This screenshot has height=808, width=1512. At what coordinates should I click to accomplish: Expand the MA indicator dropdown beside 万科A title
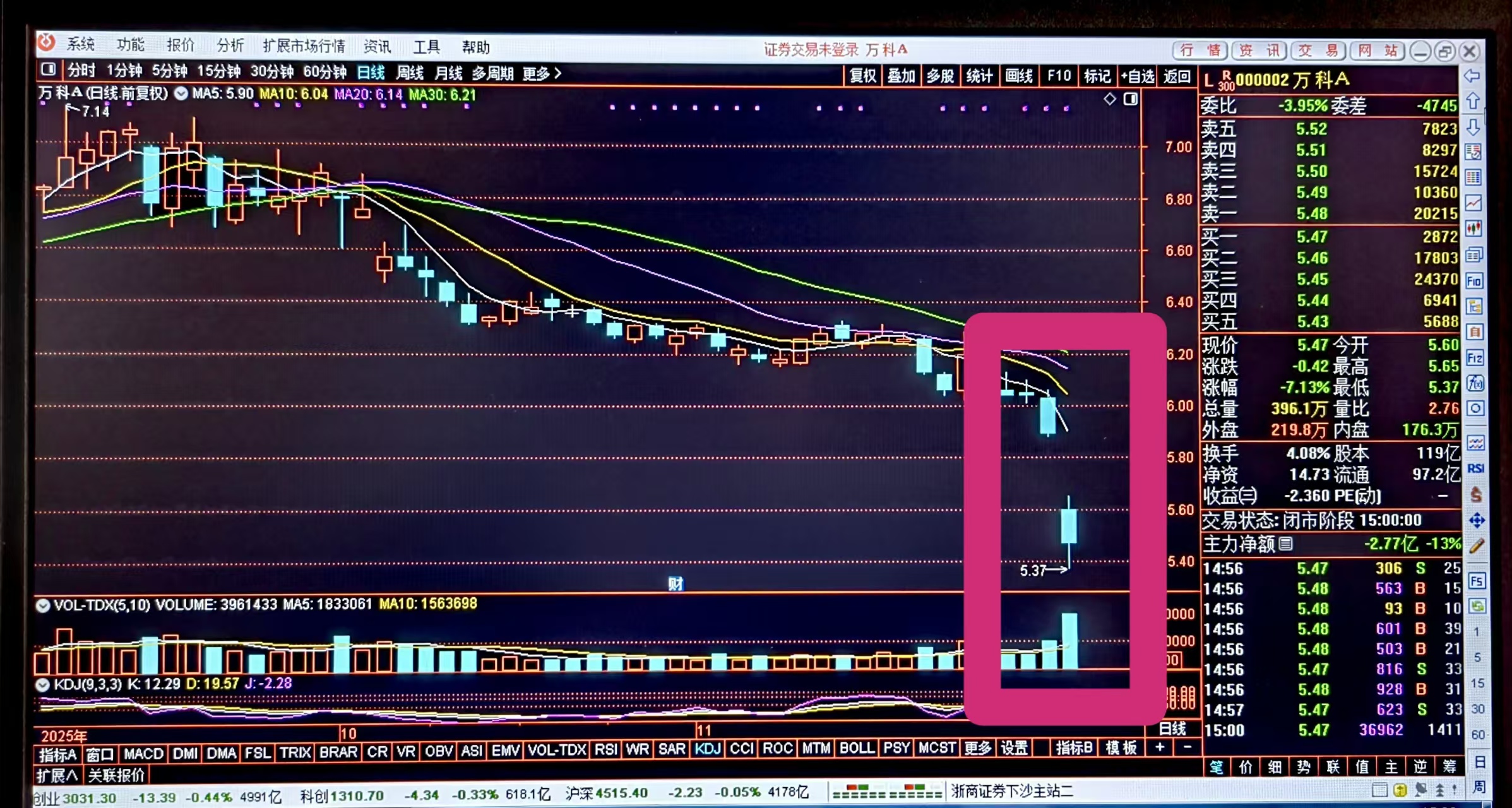pyautogui.click(x=181, y=94)
